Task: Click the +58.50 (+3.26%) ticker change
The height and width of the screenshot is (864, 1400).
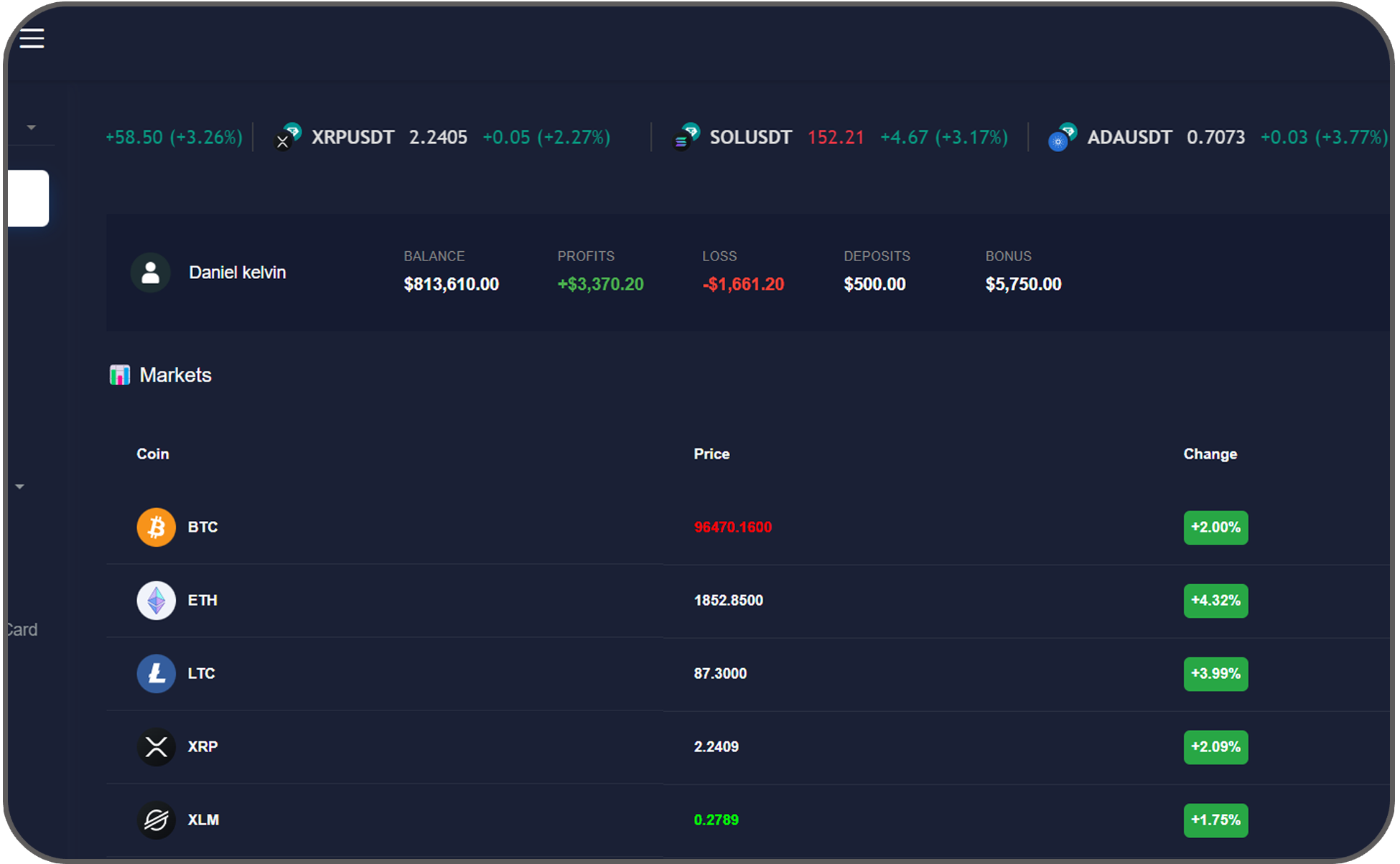Action: [174, 137]
